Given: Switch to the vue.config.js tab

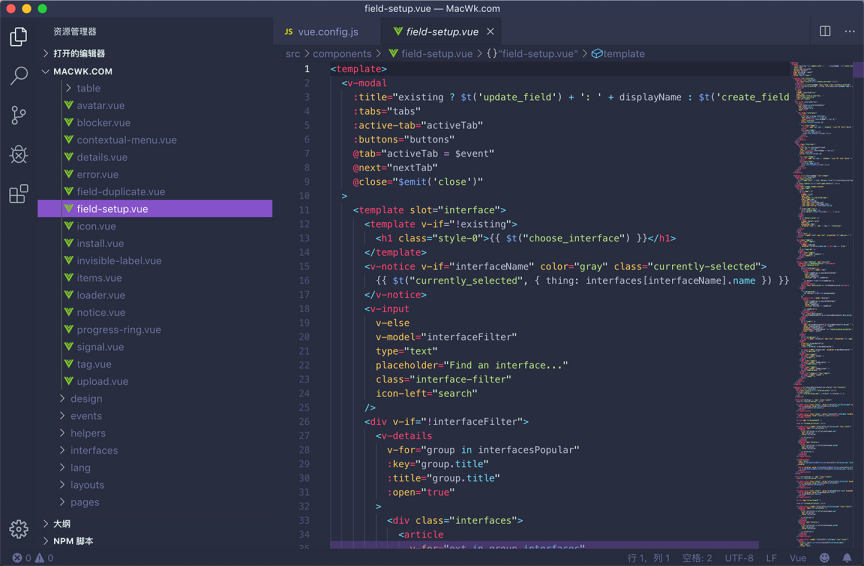Looking at the screenshot, I should (326, 32).
